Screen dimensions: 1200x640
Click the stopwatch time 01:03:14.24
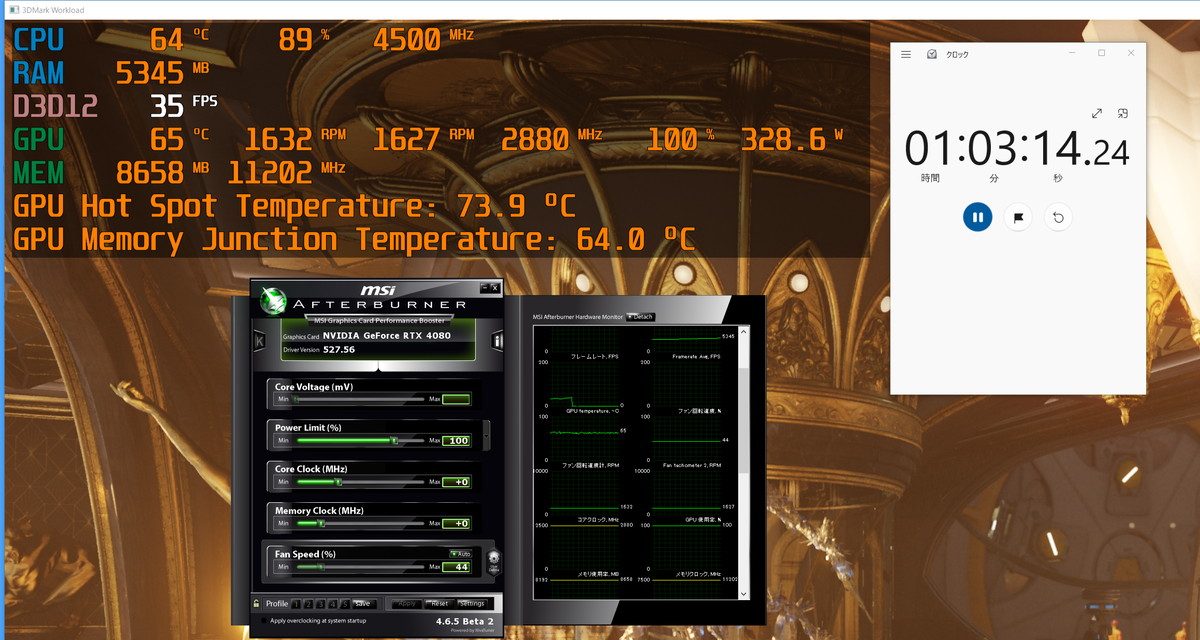(x=1017, y=149)
